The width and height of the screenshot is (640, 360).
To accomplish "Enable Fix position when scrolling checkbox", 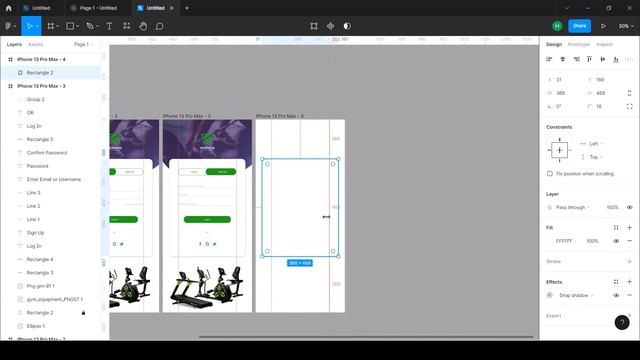I will pos(550,173).
